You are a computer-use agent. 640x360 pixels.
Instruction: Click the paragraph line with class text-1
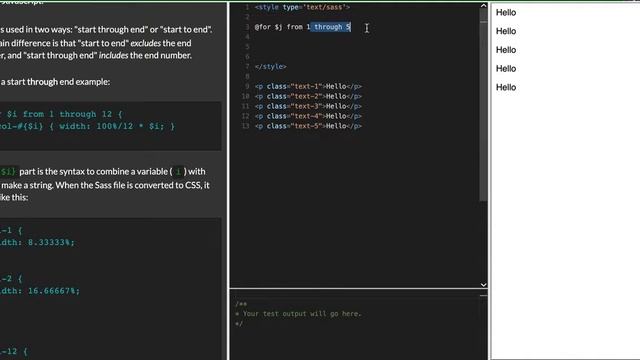pyautogui.click(x=308, y=86)
